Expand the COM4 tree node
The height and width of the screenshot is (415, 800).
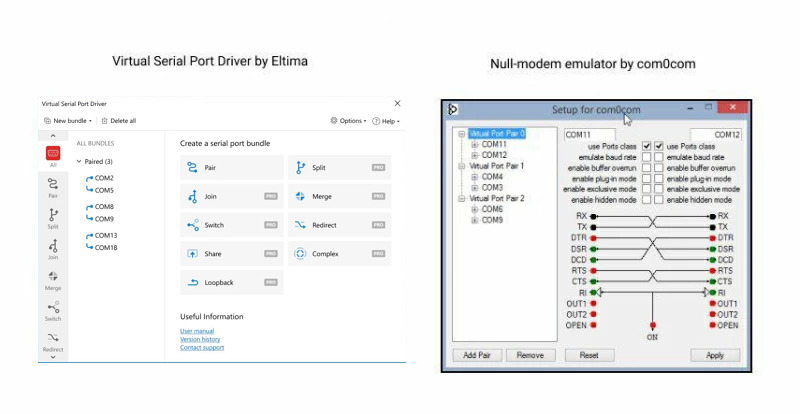point(474,177)
